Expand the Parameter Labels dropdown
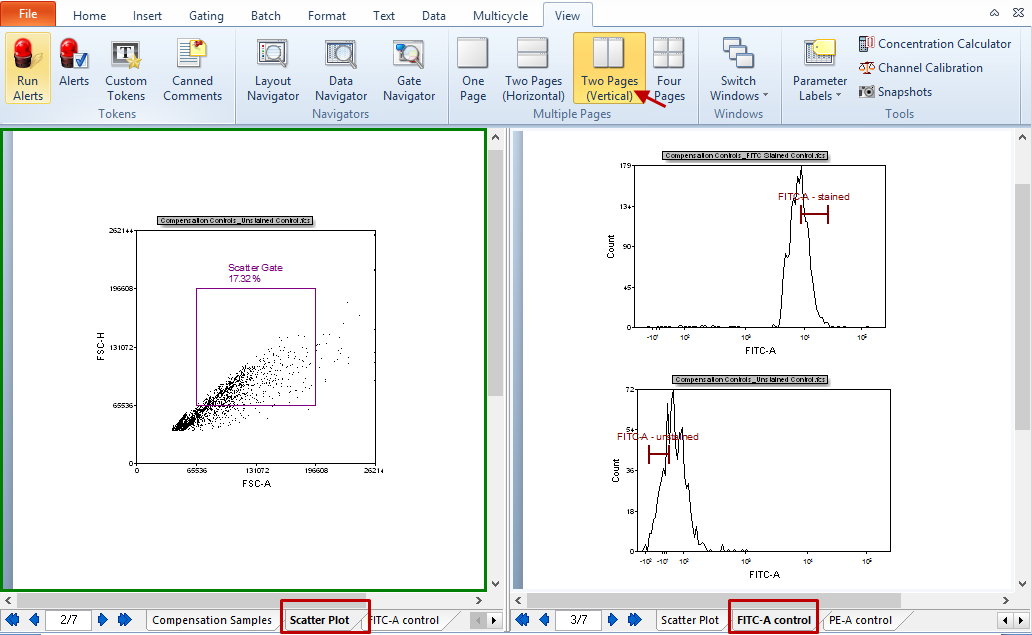Viewport: 1032px width, 635px height. pos(819,68)
